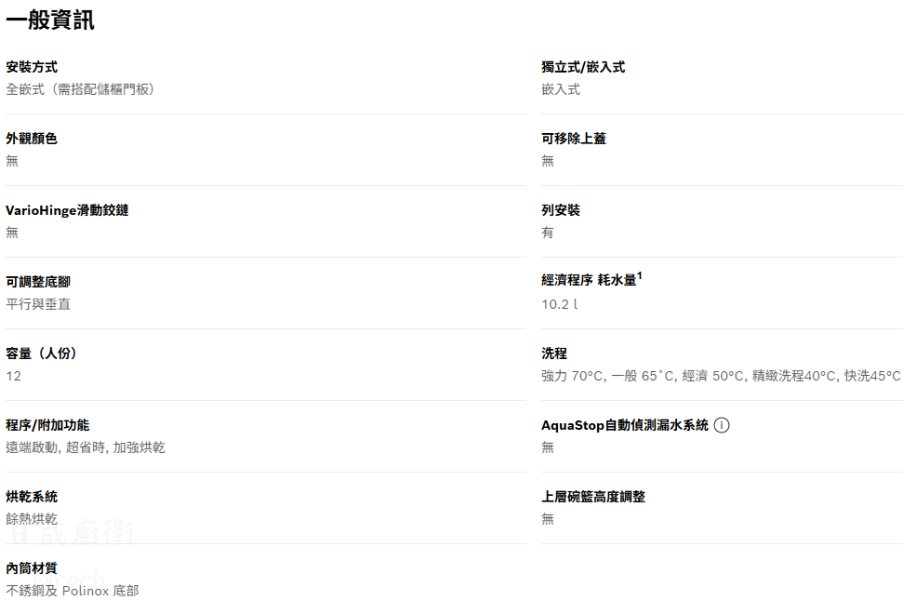Click the 遠端啟動, 超省時, 加強烘乾 value text

pyautogui.click(x=86, y=447)
